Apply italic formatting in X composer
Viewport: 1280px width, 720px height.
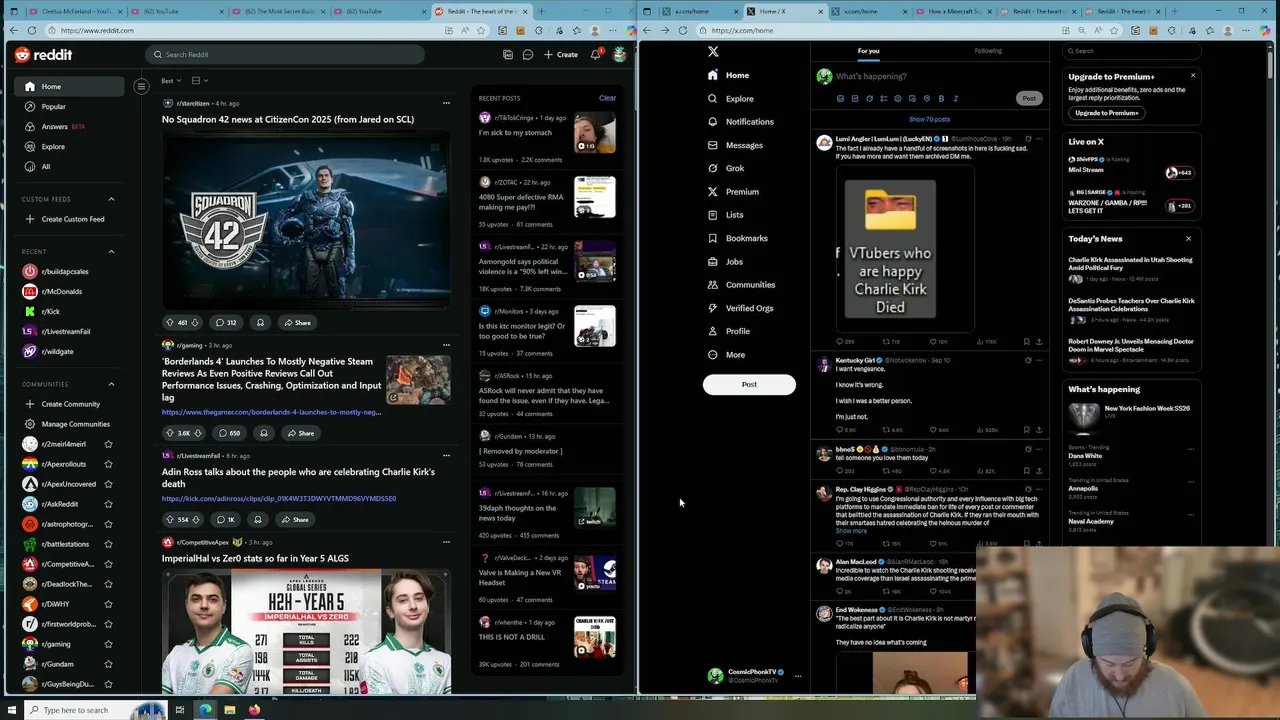pos(956,99)
